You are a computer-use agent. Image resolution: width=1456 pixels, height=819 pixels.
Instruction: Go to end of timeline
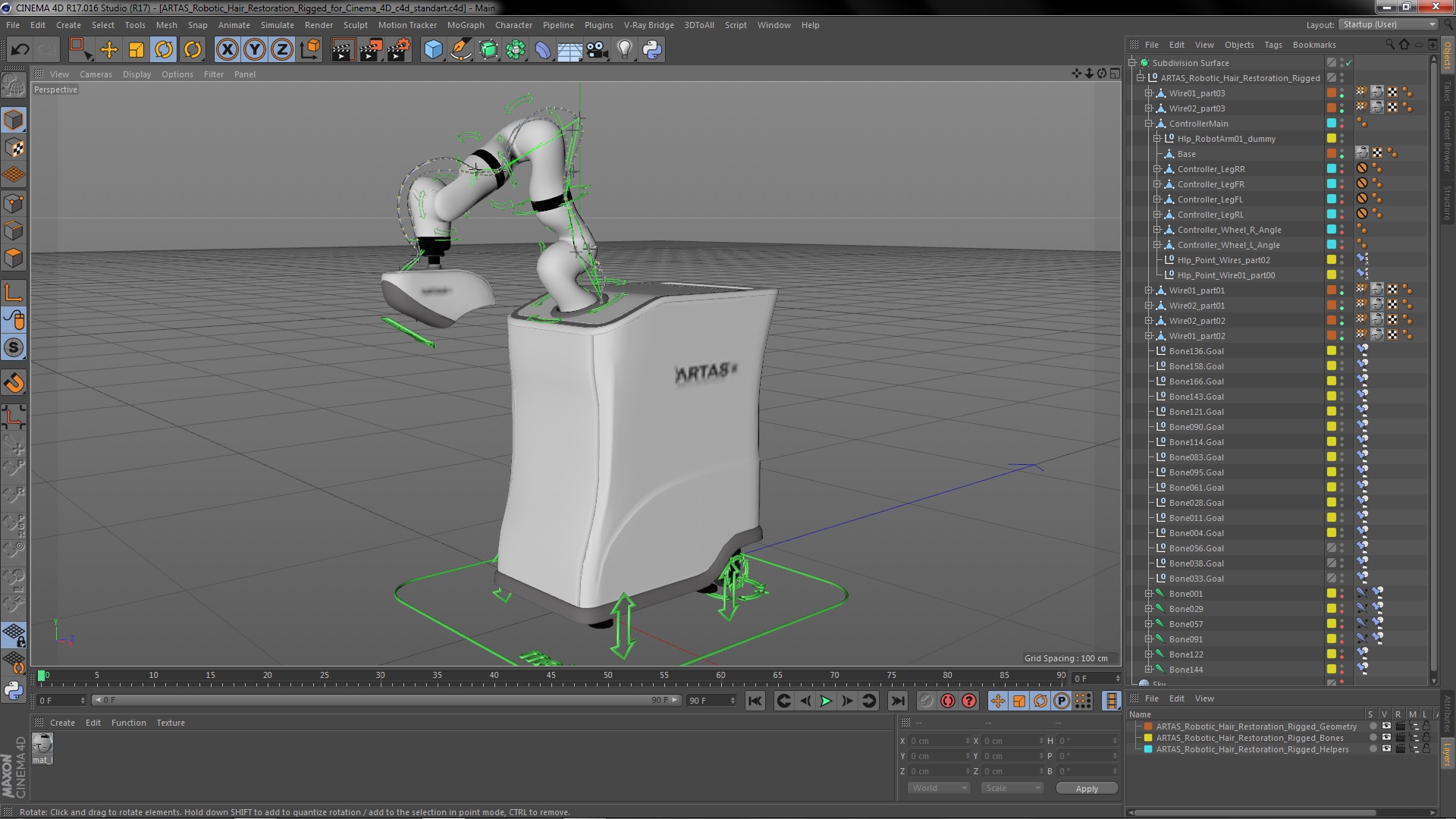click(897, 701)
